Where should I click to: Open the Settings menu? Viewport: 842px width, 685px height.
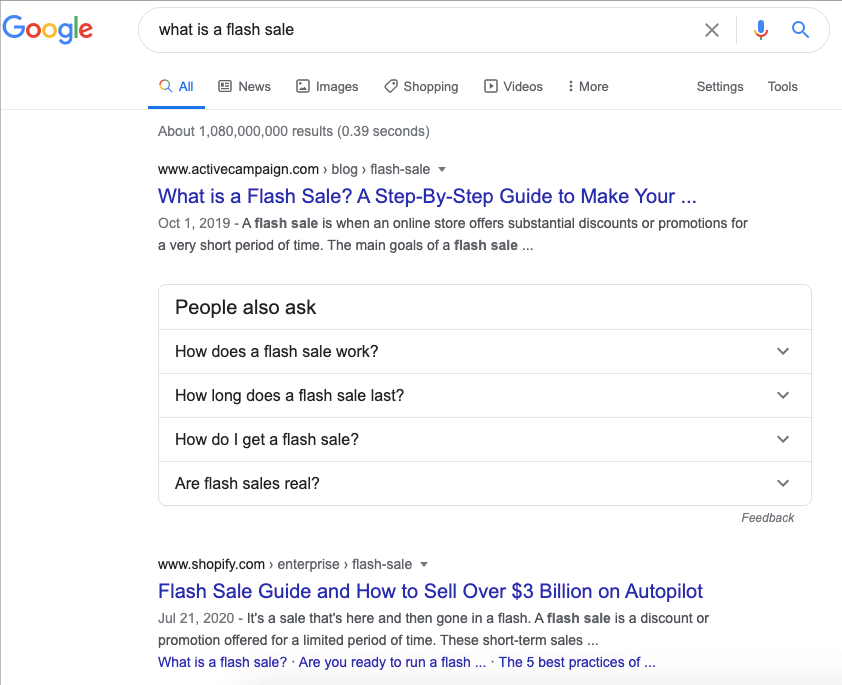point(720,87)
